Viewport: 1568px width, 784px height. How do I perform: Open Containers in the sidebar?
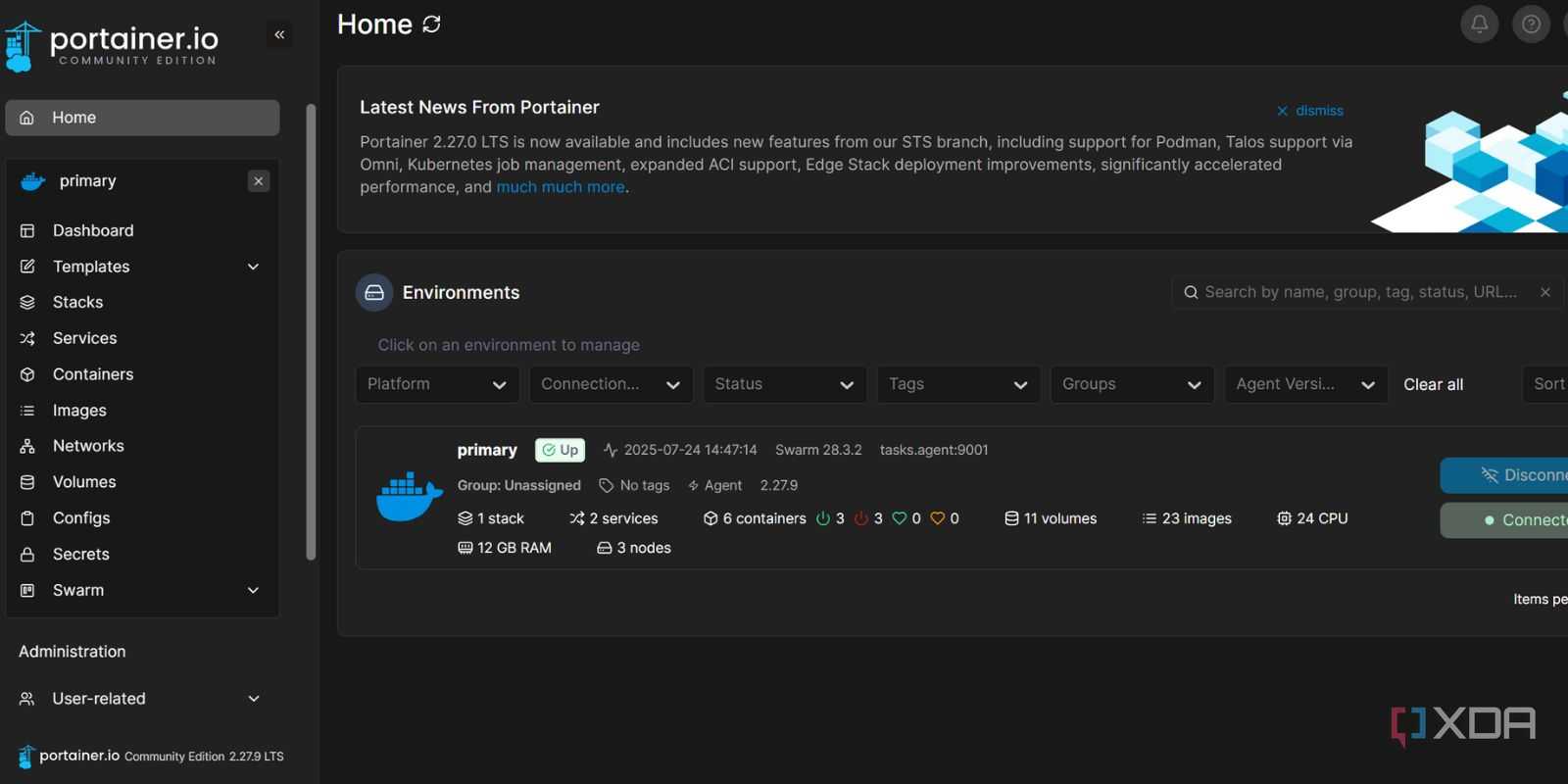(x=142, y=374)
